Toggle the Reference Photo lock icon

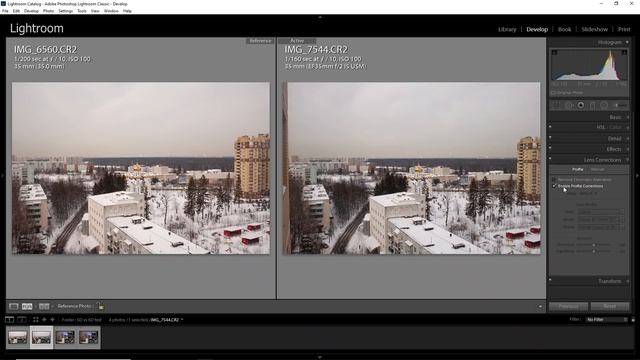pyautogui.click(x=101, y=306)
